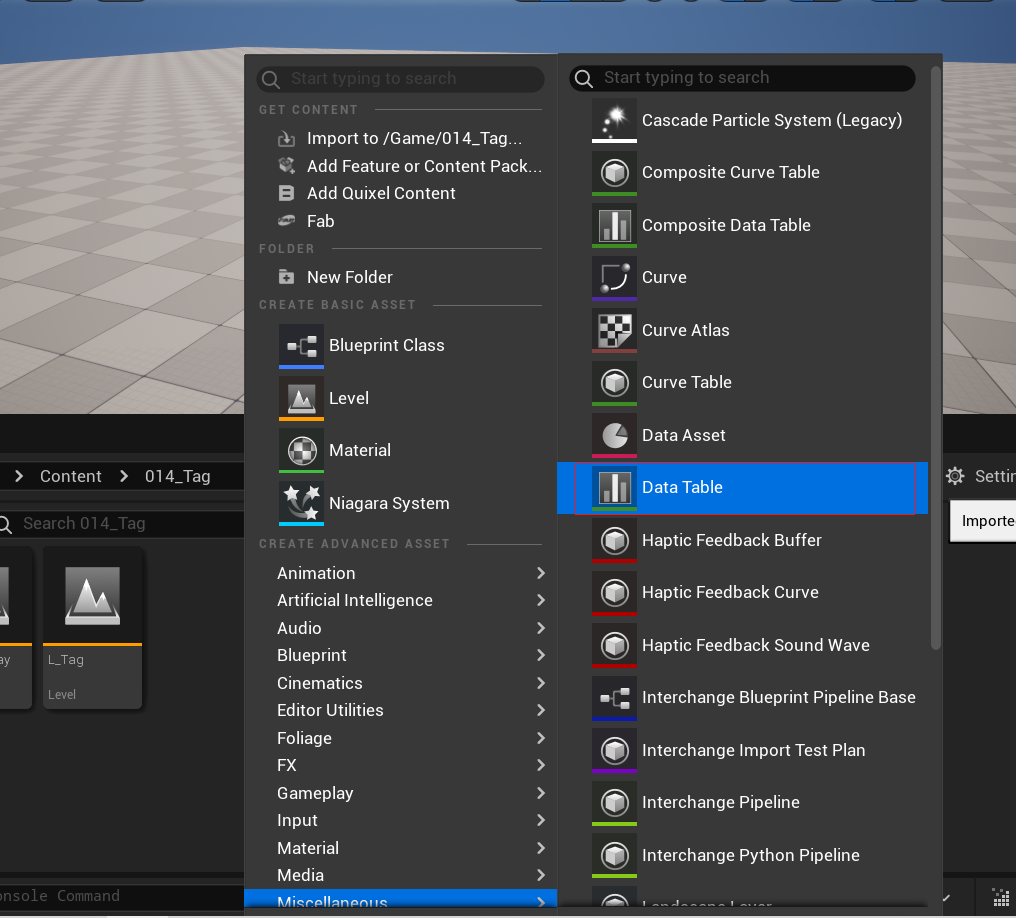Select the Curve Atlas checkerboard icon
This screenshot has width=1016, height=918.
click(x=614, y=330)
